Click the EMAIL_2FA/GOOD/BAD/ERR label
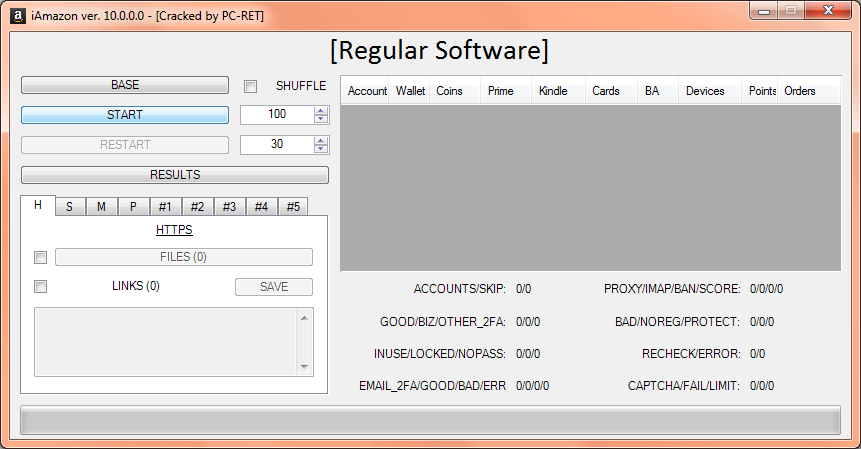 coord(432,386)
